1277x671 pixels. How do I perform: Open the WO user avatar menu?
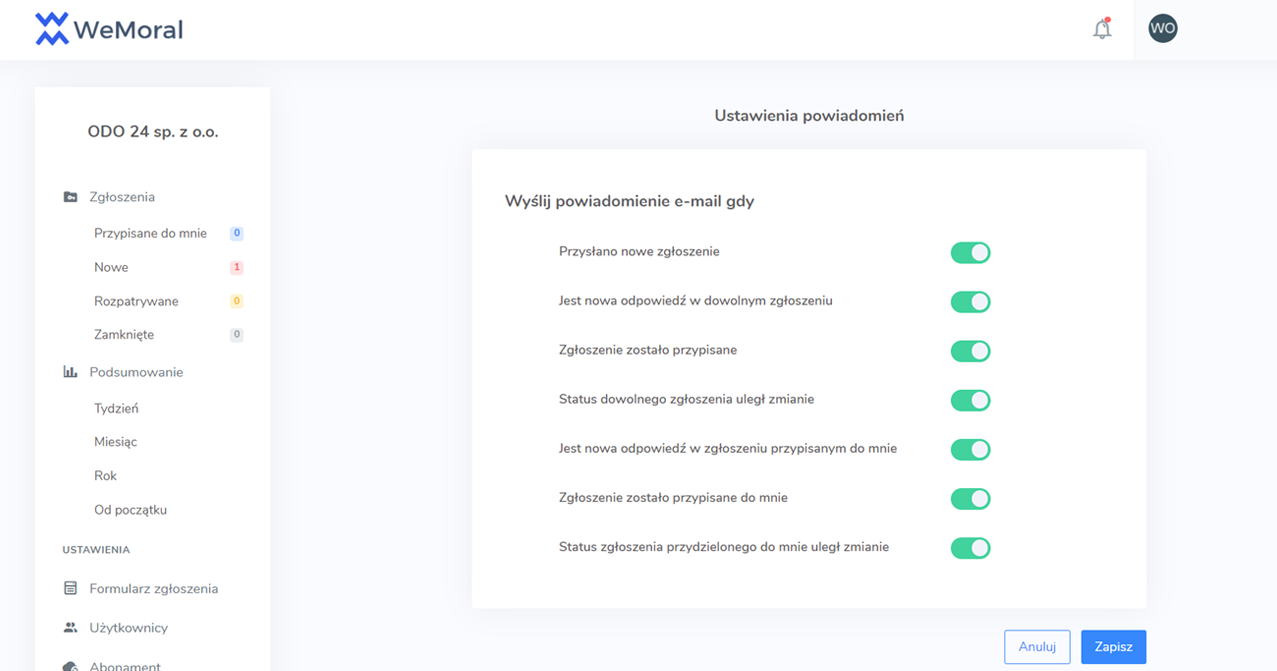[x=1163, y=28]
